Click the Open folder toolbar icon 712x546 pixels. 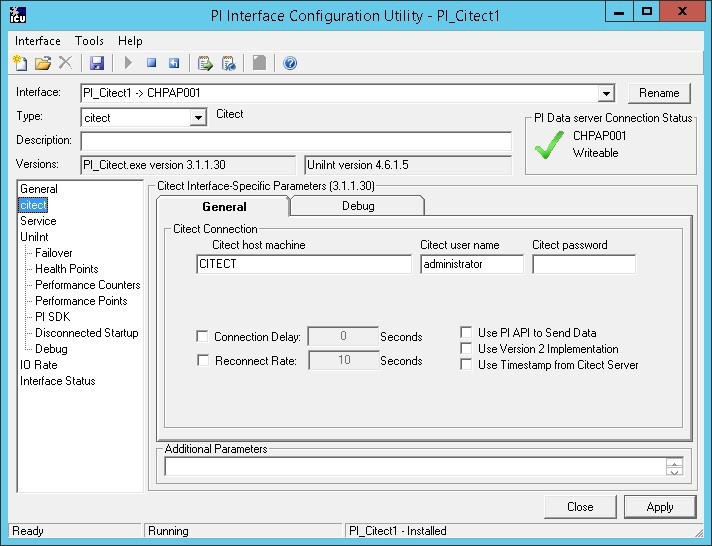click(x=43, y=63)
